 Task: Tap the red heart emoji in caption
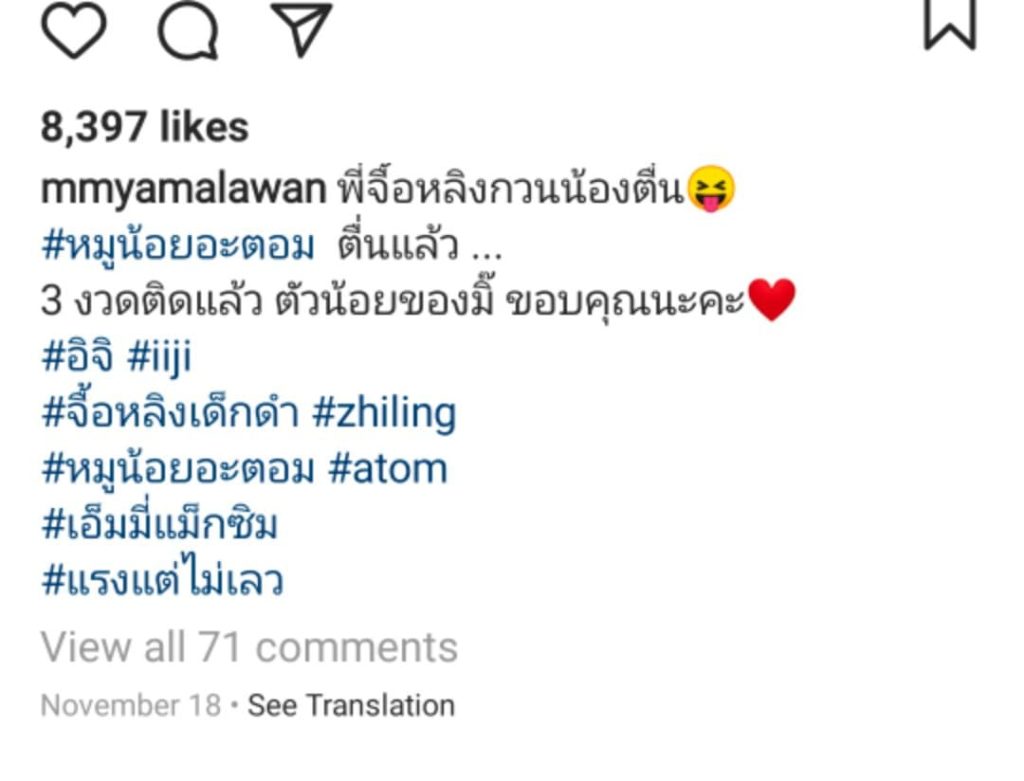[771, 299]
